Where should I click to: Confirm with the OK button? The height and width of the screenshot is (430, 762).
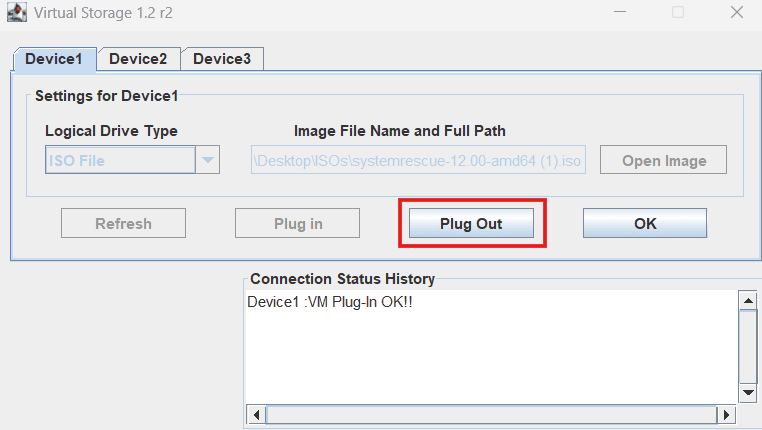coord(645,223)
